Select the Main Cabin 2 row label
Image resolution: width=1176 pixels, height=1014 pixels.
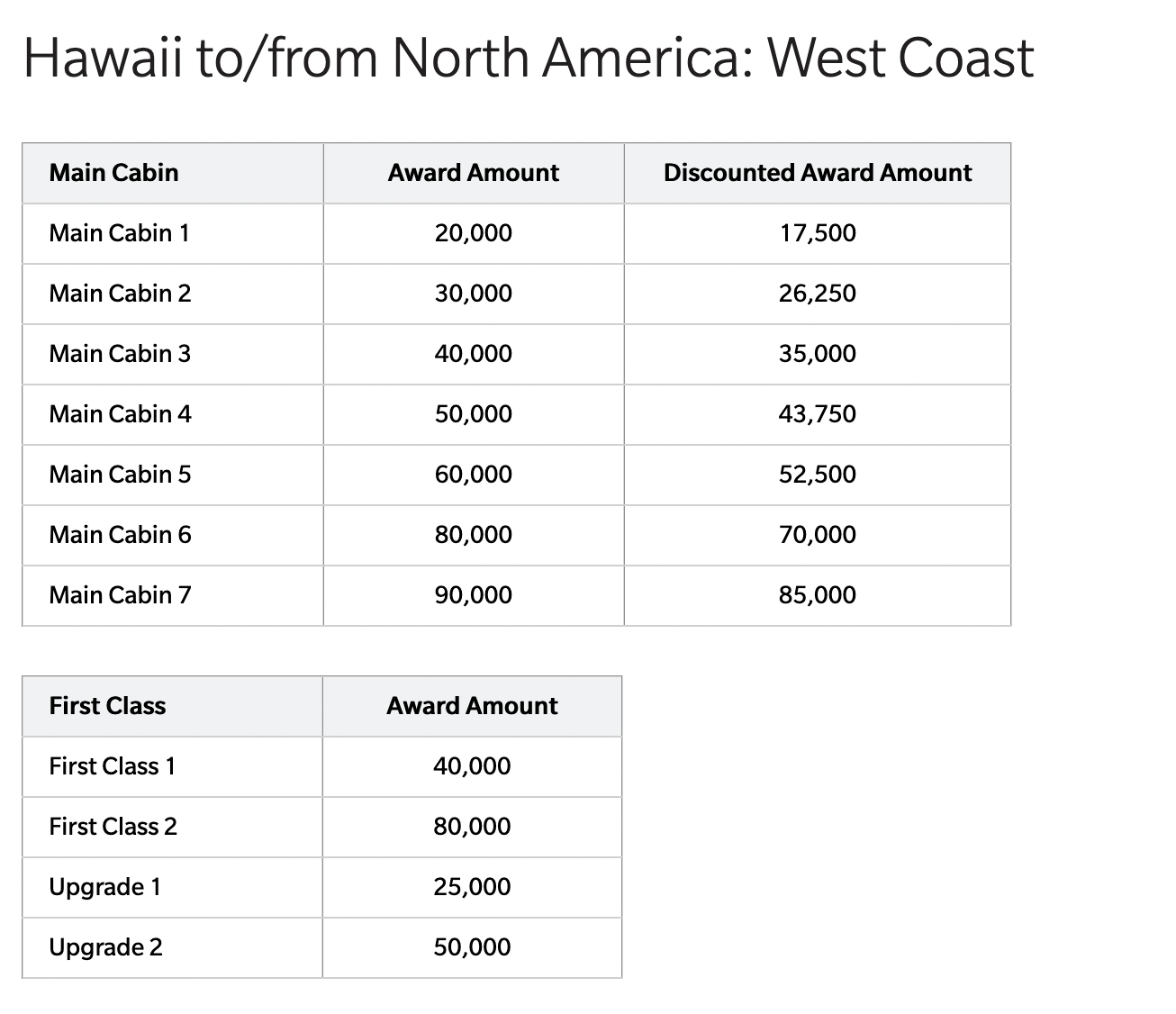tap(120, 294)
